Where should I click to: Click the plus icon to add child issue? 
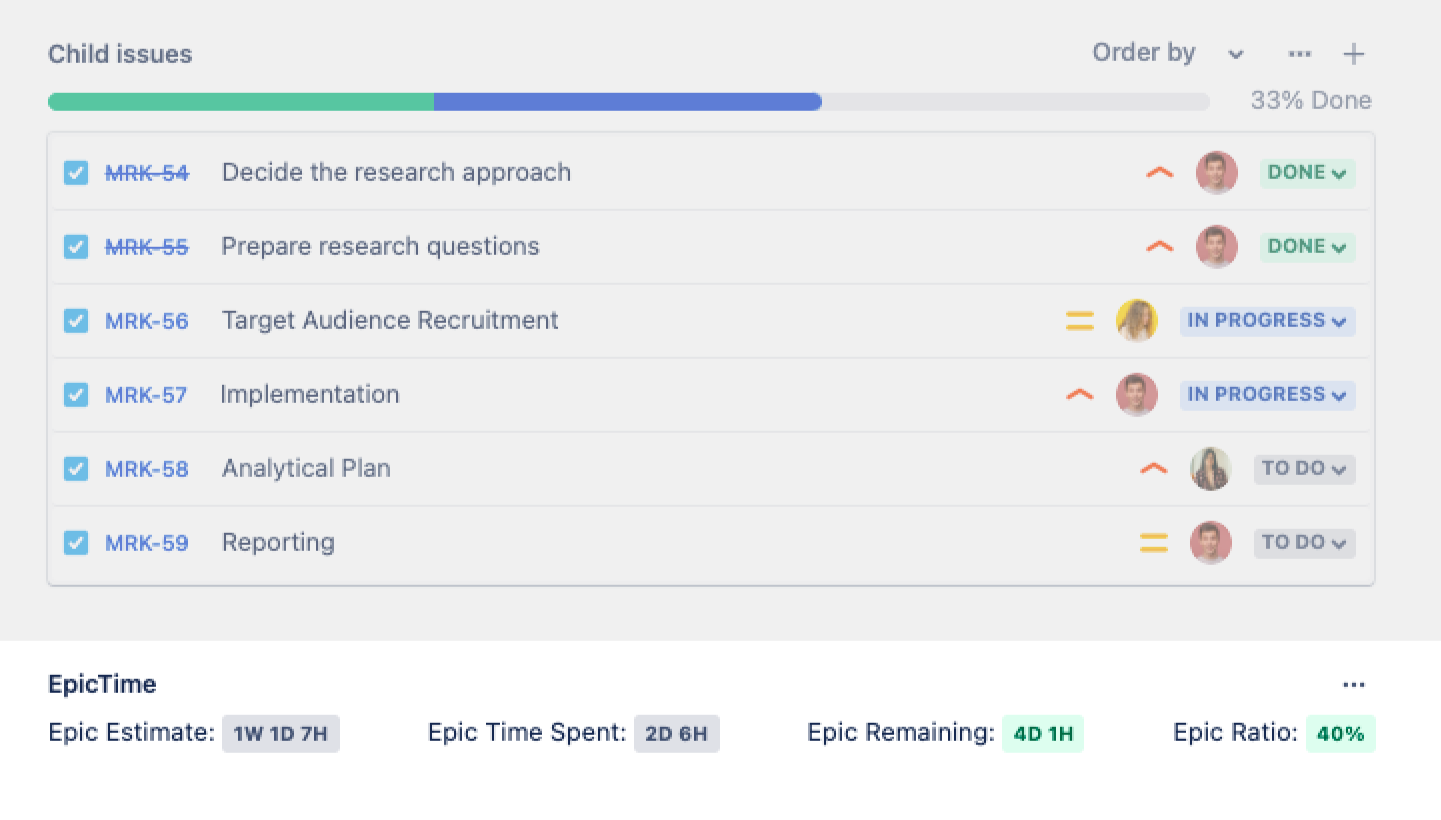click(x=1353, y=54)
